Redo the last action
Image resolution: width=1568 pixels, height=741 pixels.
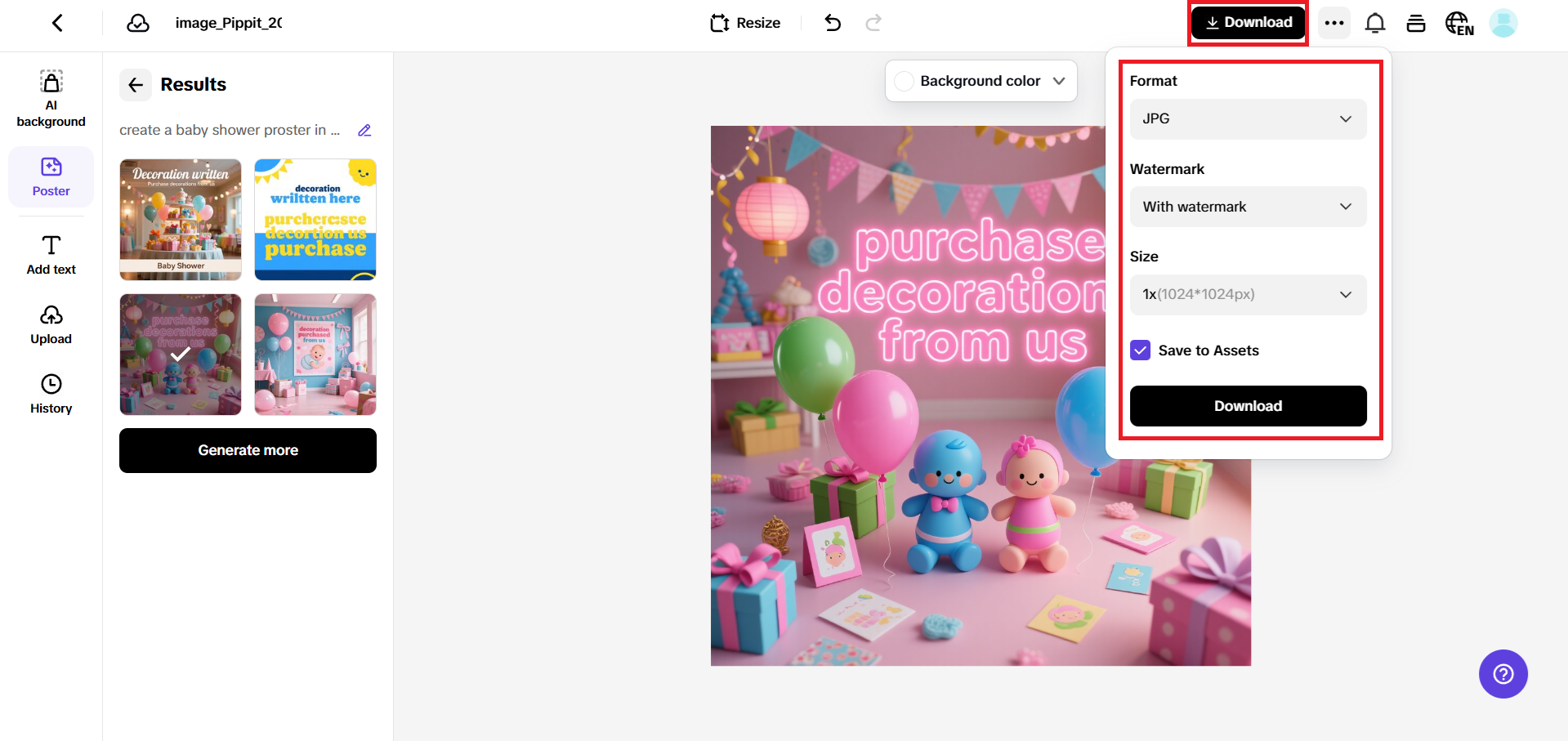(873, 23)
